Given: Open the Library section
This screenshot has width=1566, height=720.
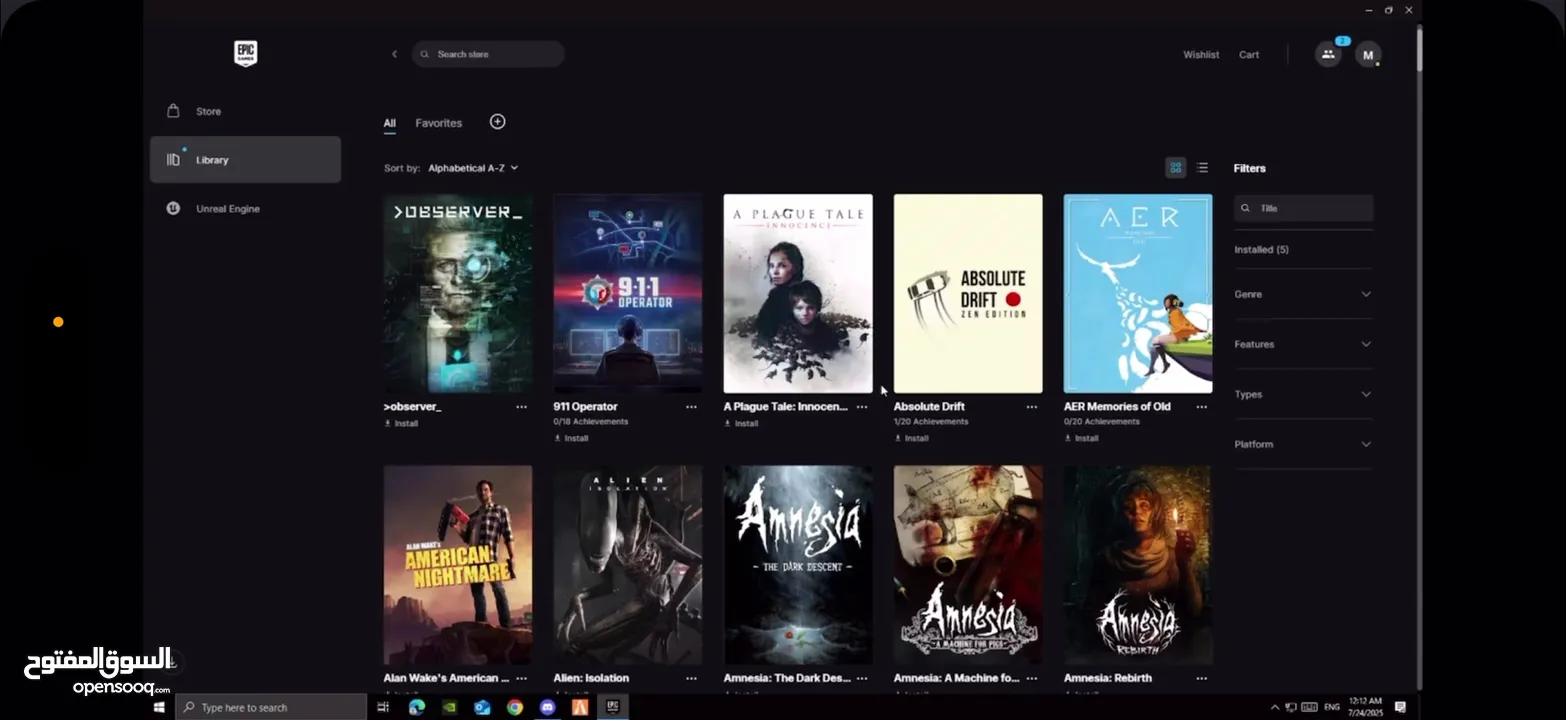Looking at the screenshot, I should [x=245, y=159].
